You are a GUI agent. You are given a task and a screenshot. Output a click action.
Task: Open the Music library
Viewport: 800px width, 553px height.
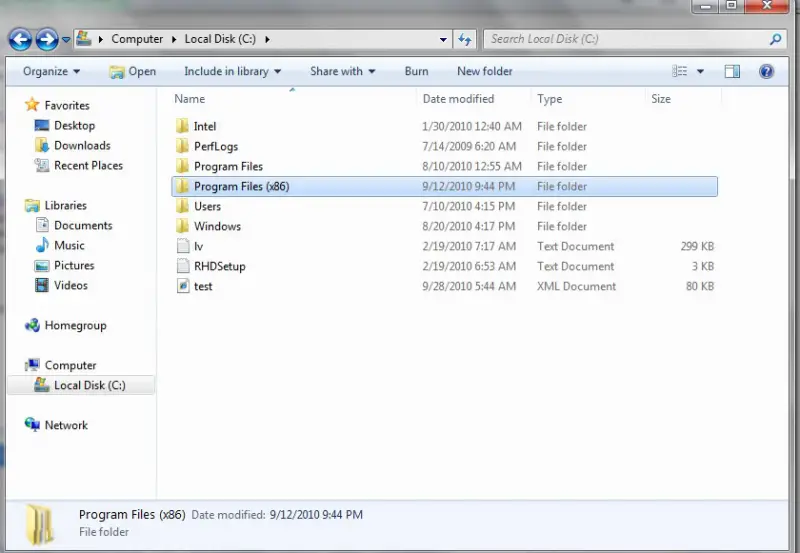69,245
